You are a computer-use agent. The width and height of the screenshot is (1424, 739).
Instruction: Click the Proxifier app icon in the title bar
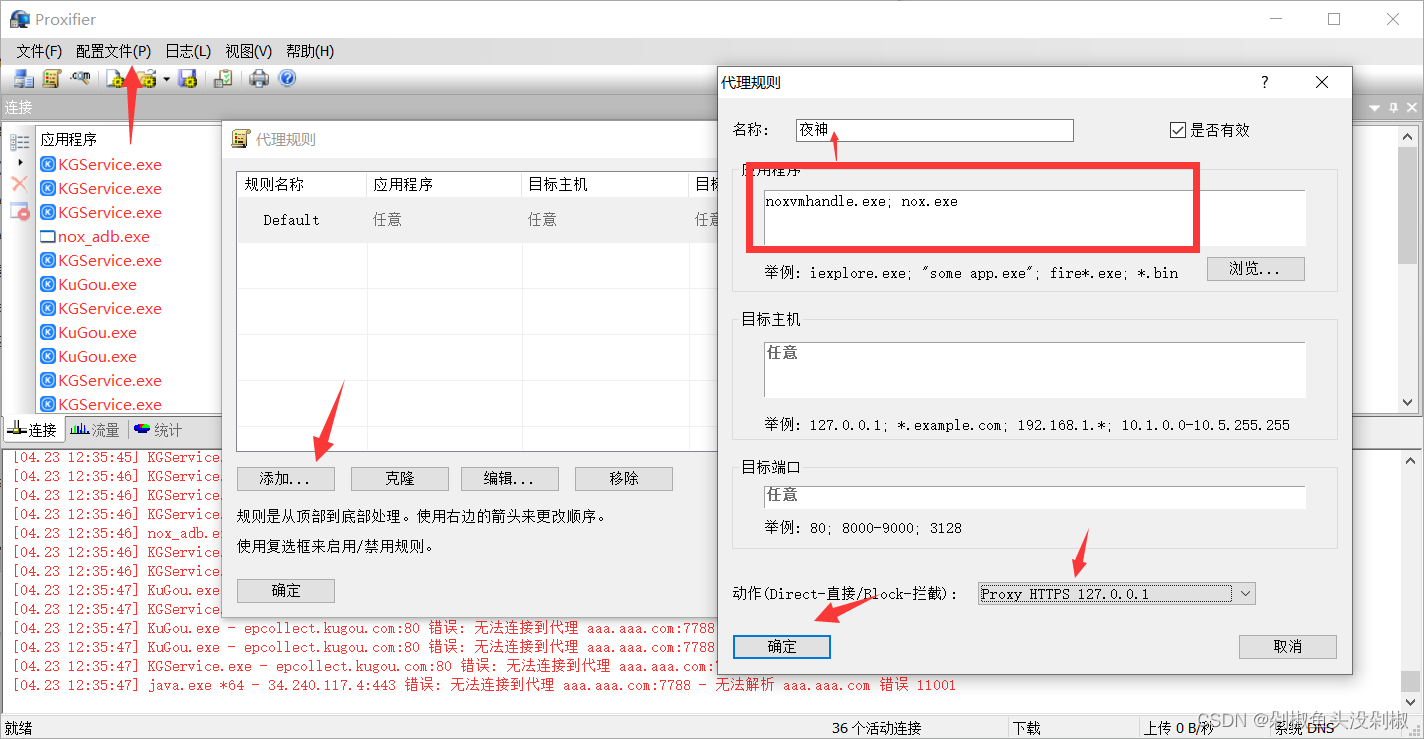pos(20,19)
